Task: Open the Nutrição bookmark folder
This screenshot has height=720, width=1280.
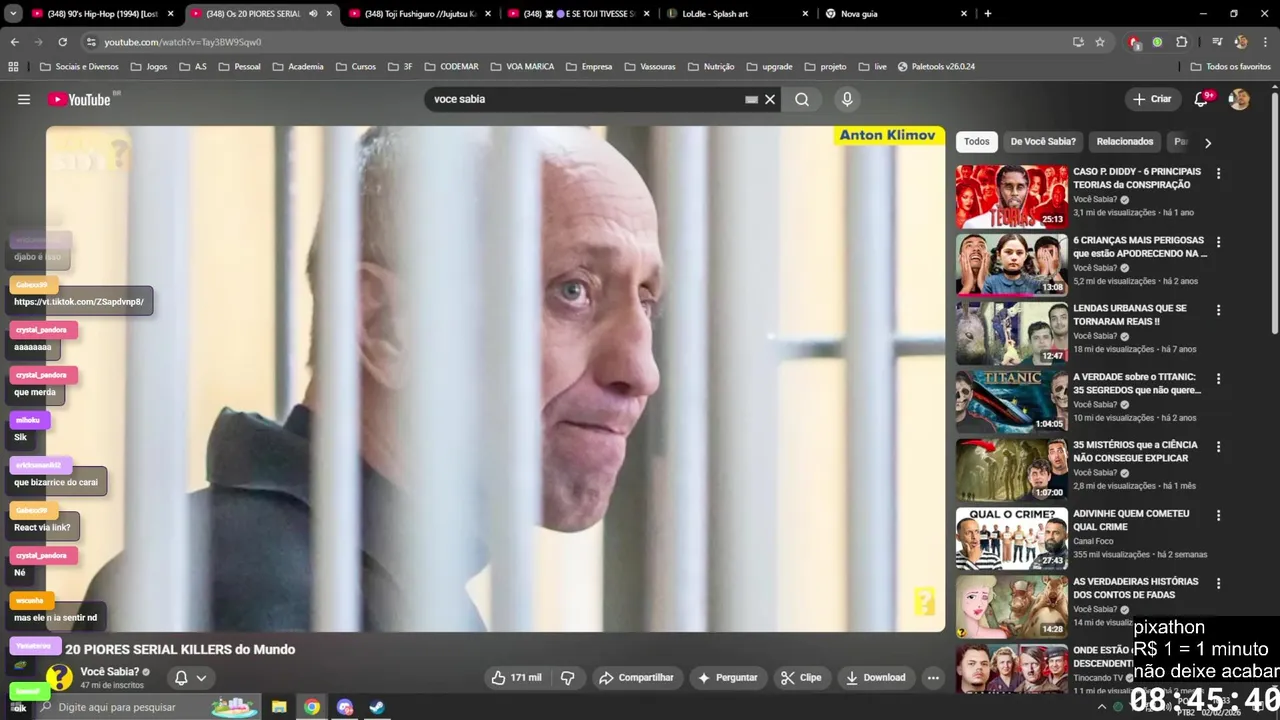Action: [711, 67]
